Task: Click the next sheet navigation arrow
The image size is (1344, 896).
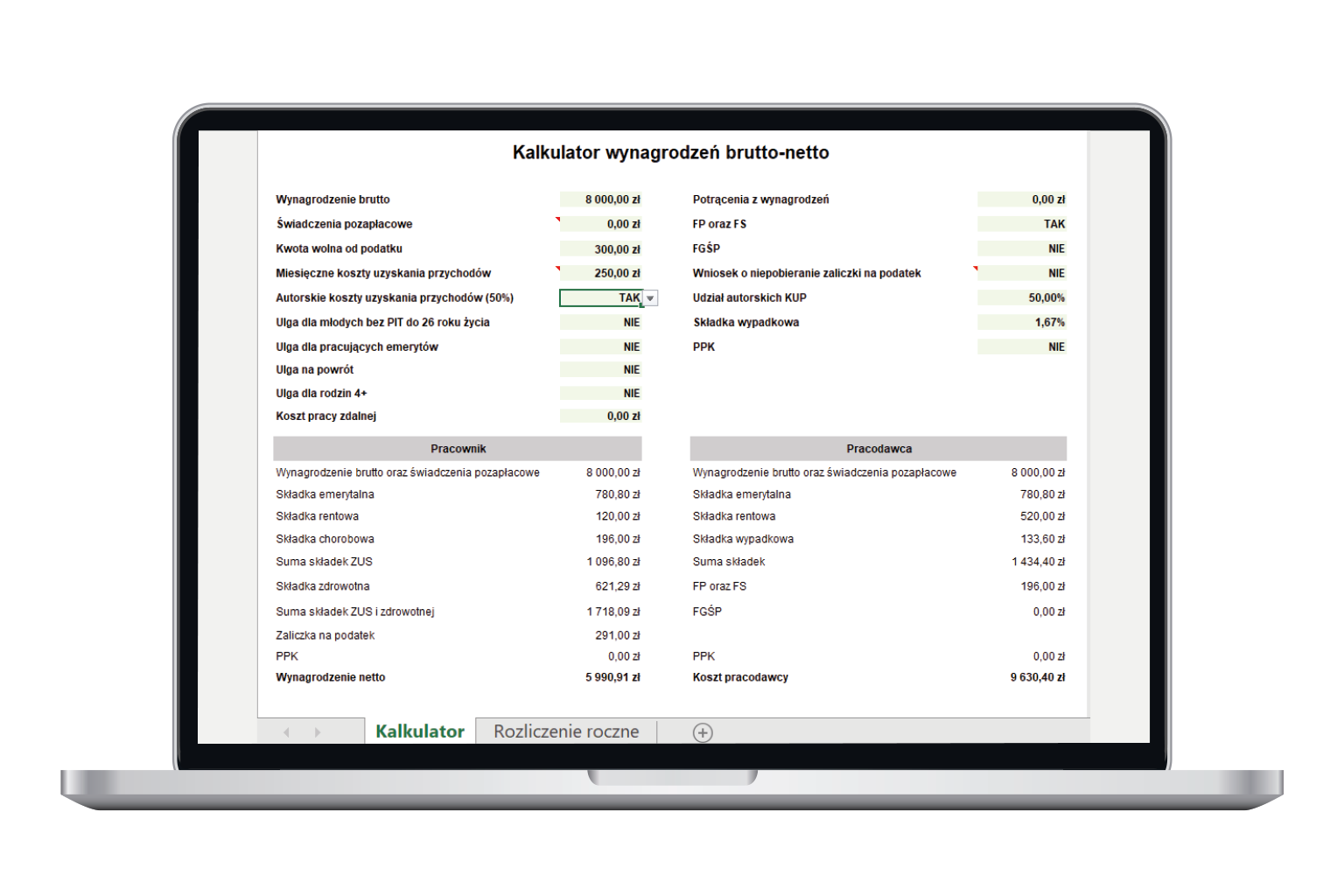Action: [x=318, y=732]
